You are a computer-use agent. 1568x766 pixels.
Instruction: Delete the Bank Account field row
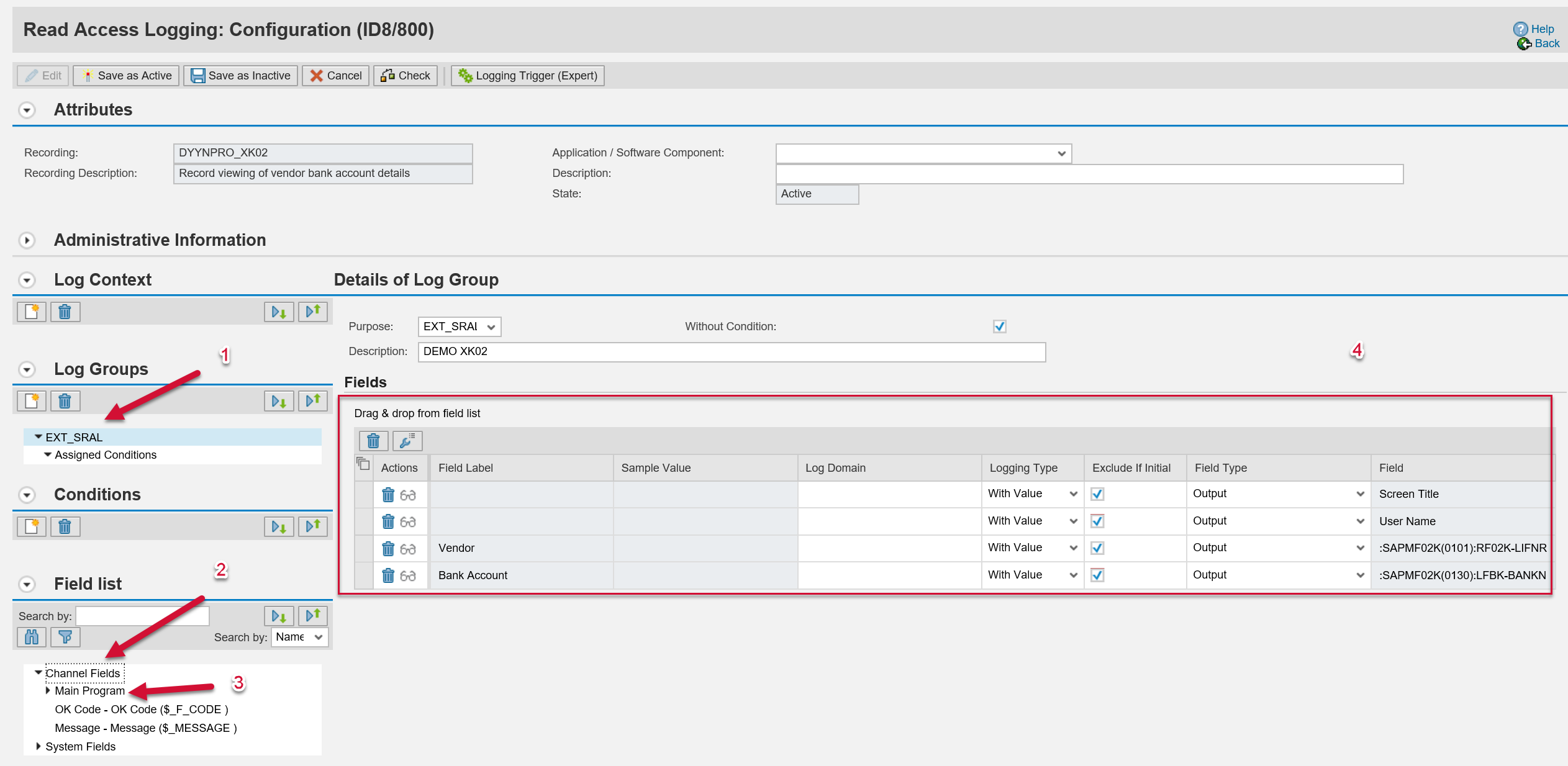click(x=388, y=575)
